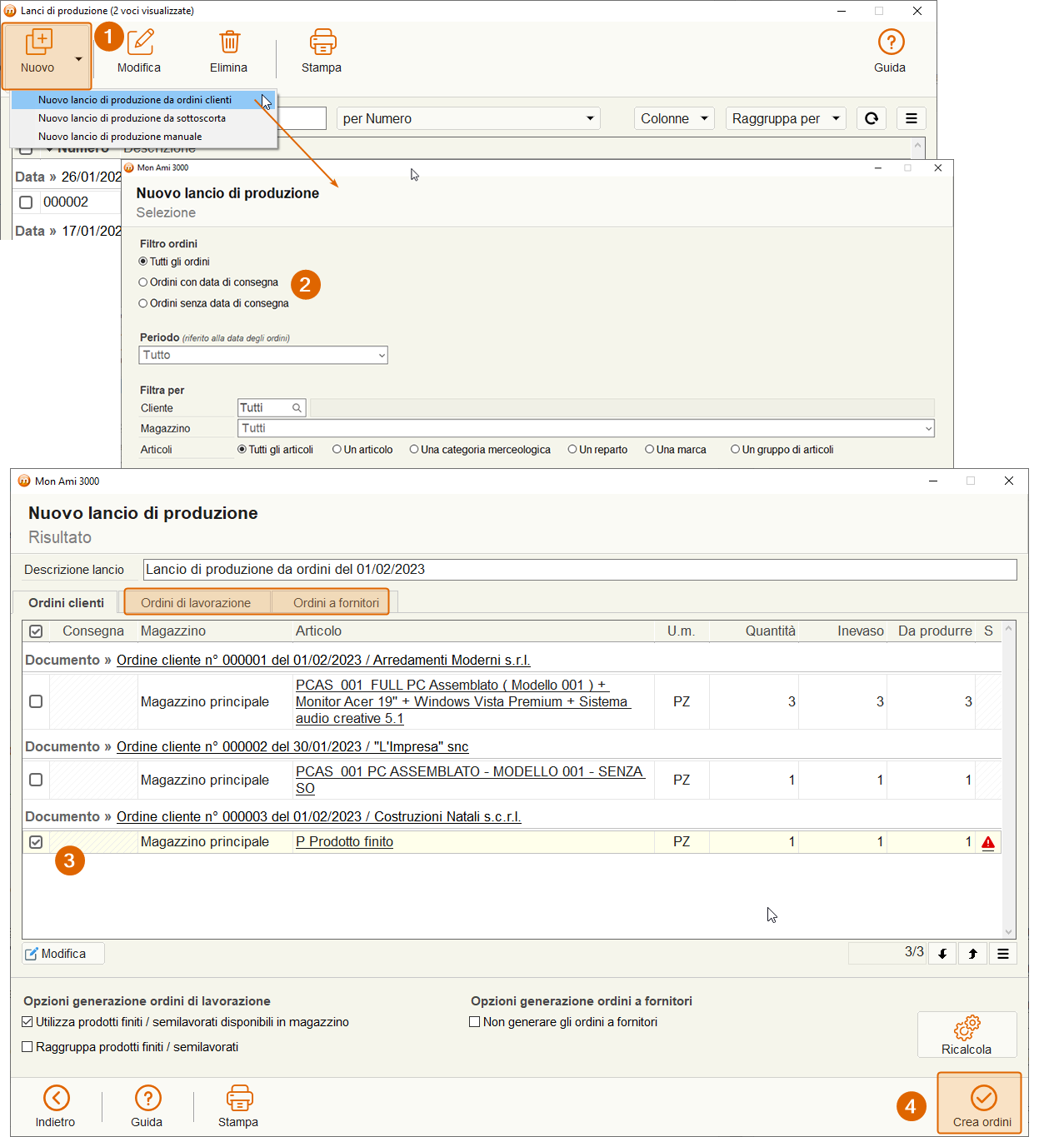Toggle the select-all checkbox in table header

[x=36, y=631]
